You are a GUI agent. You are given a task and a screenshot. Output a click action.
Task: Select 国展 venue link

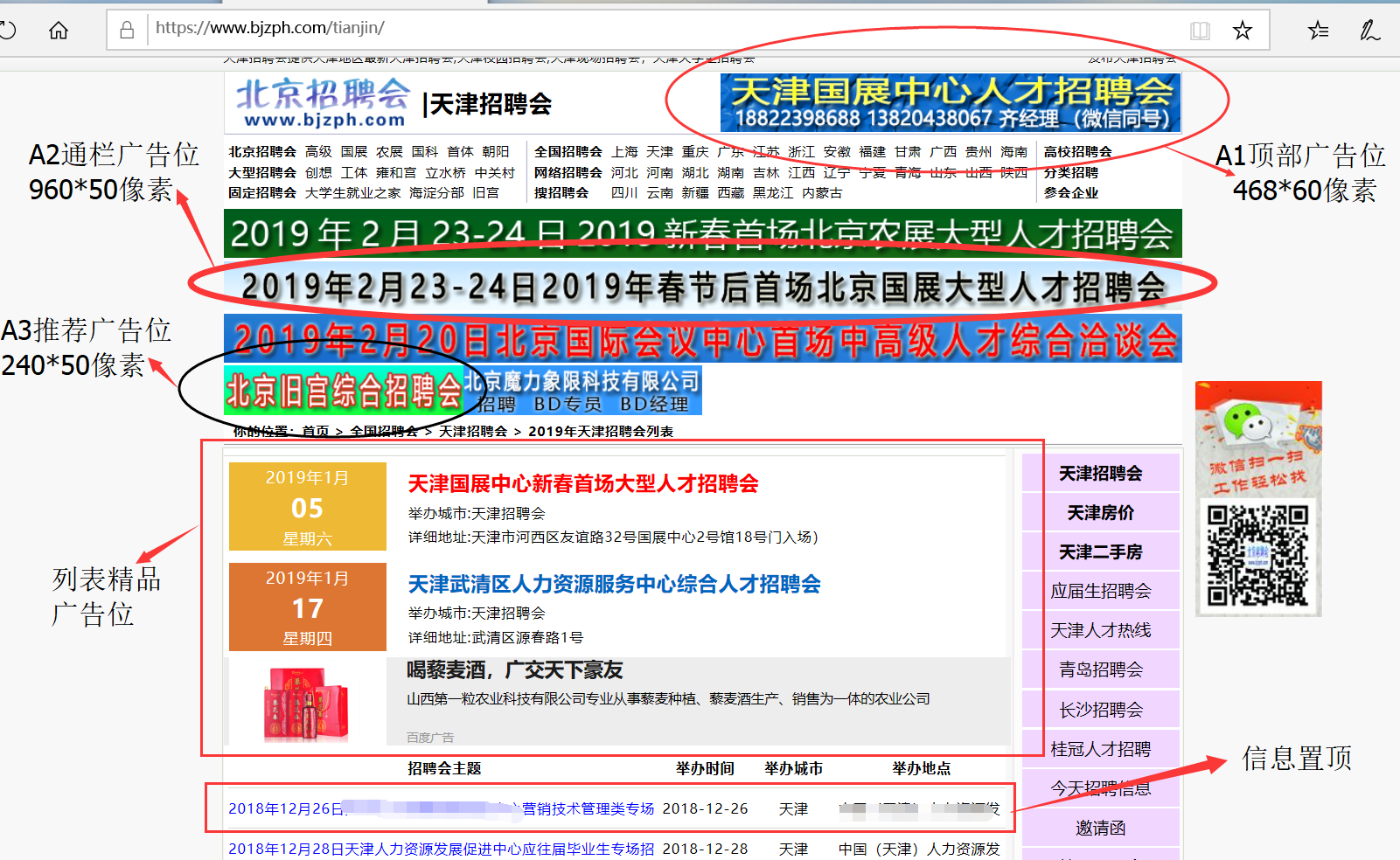click(x=354, y=152)
